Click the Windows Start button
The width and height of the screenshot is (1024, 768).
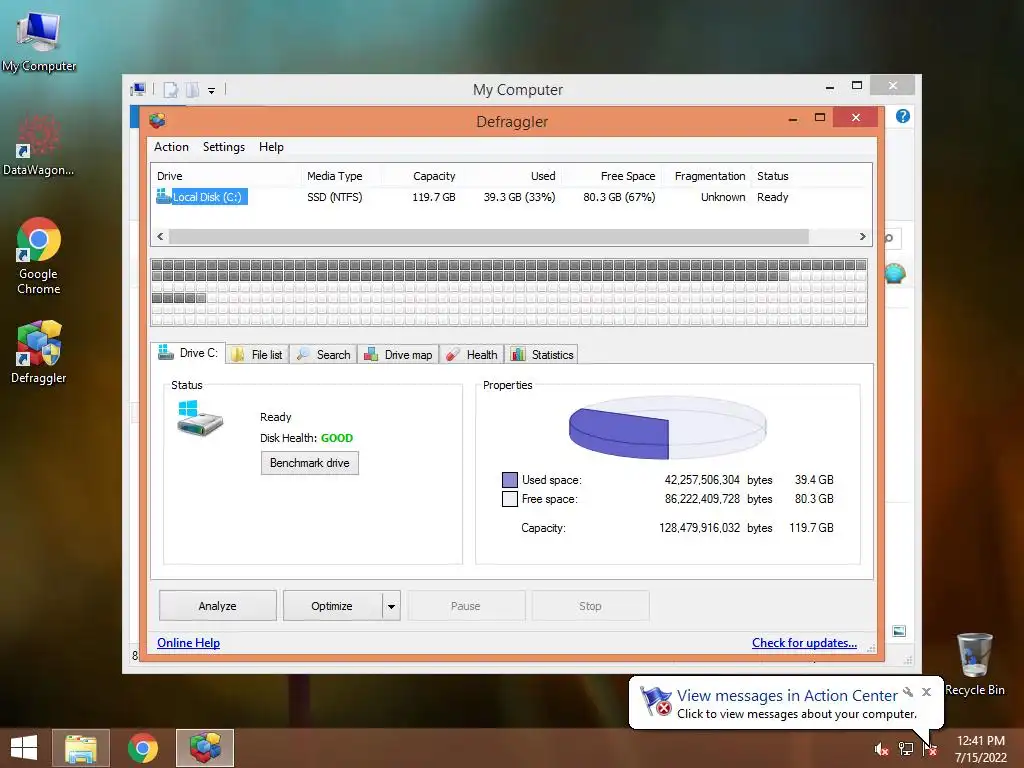(24, 748)
